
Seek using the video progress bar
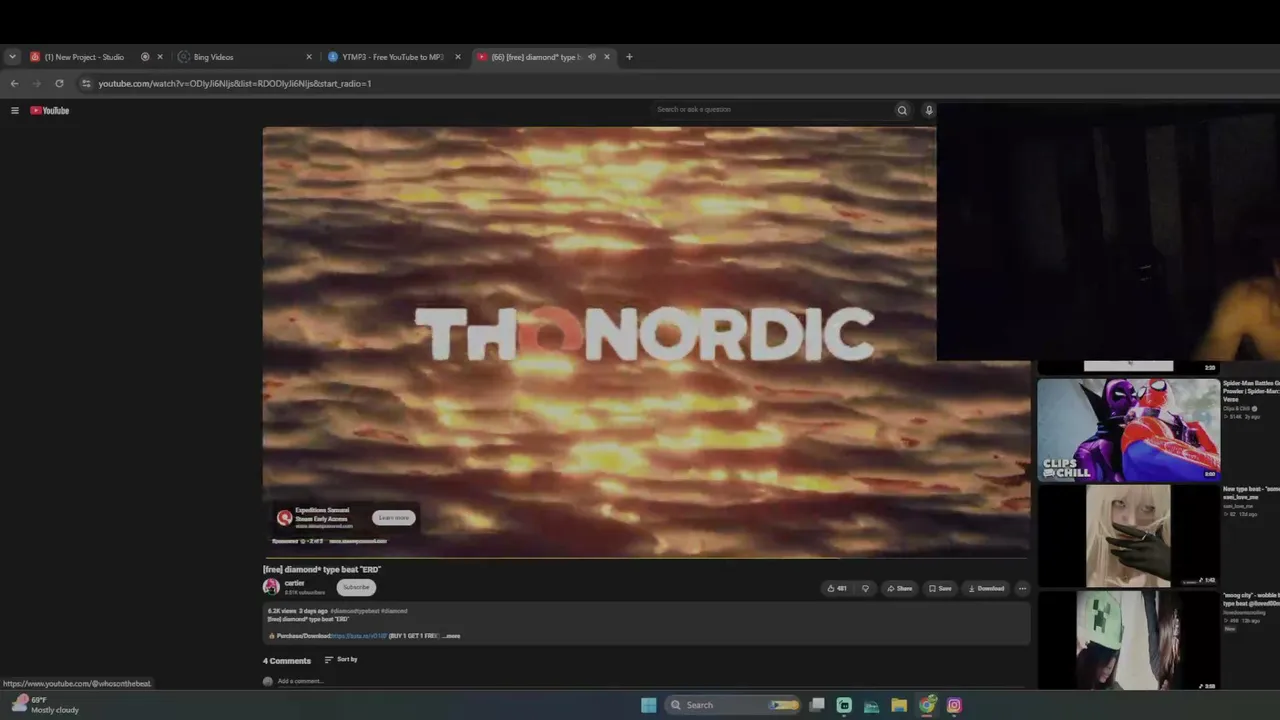click(x=646, y=558)
